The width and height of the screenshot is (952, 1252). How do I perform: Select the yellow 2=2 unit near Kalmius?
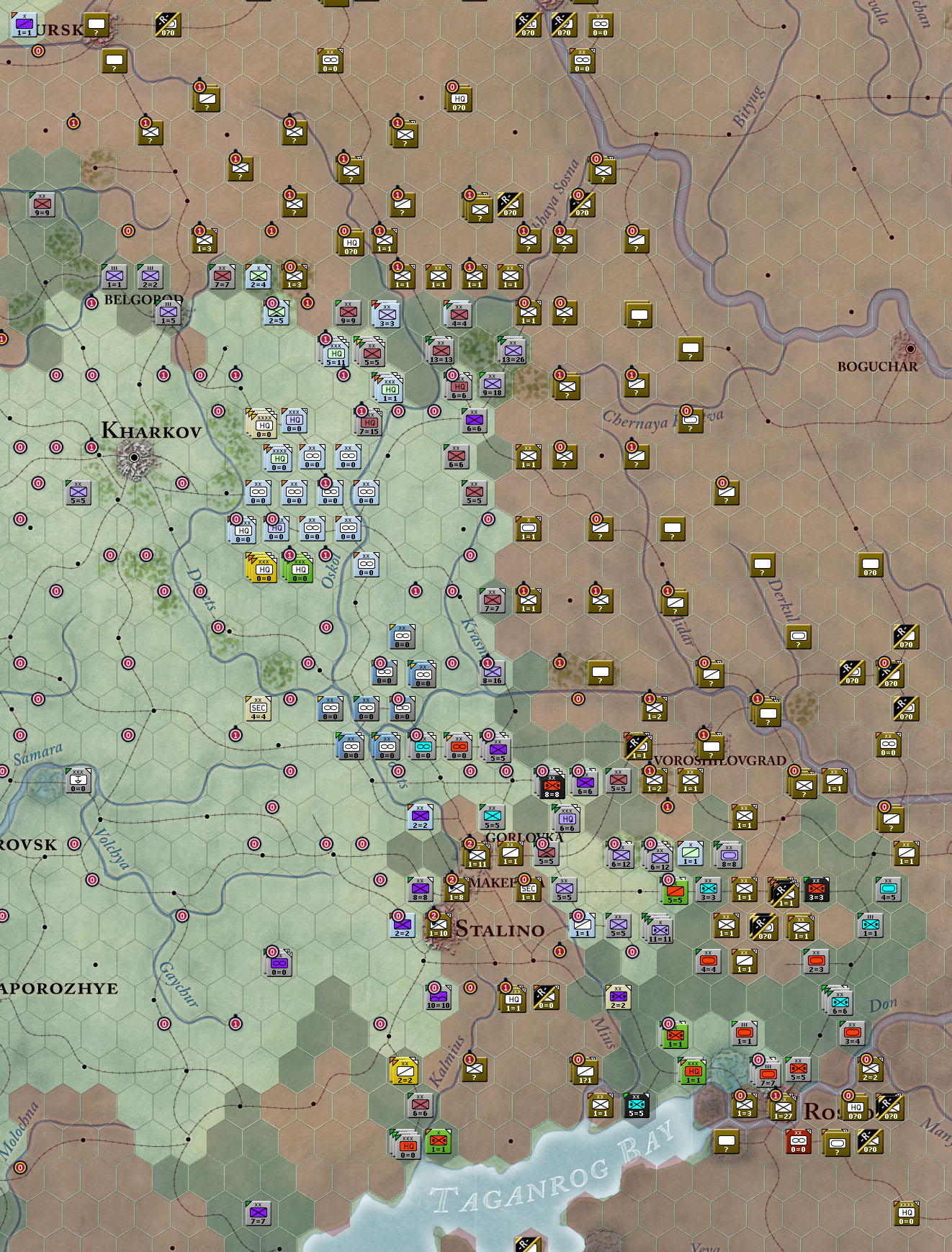(404, 1071)
